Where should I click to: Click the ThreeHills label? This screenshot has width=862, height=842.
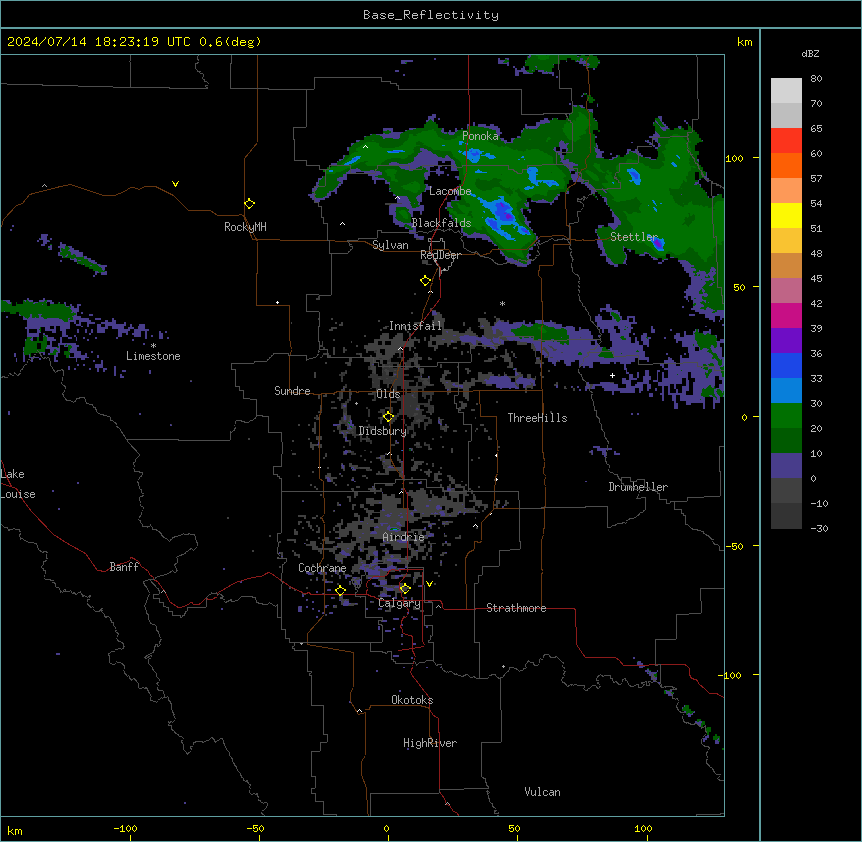[537, 418]
